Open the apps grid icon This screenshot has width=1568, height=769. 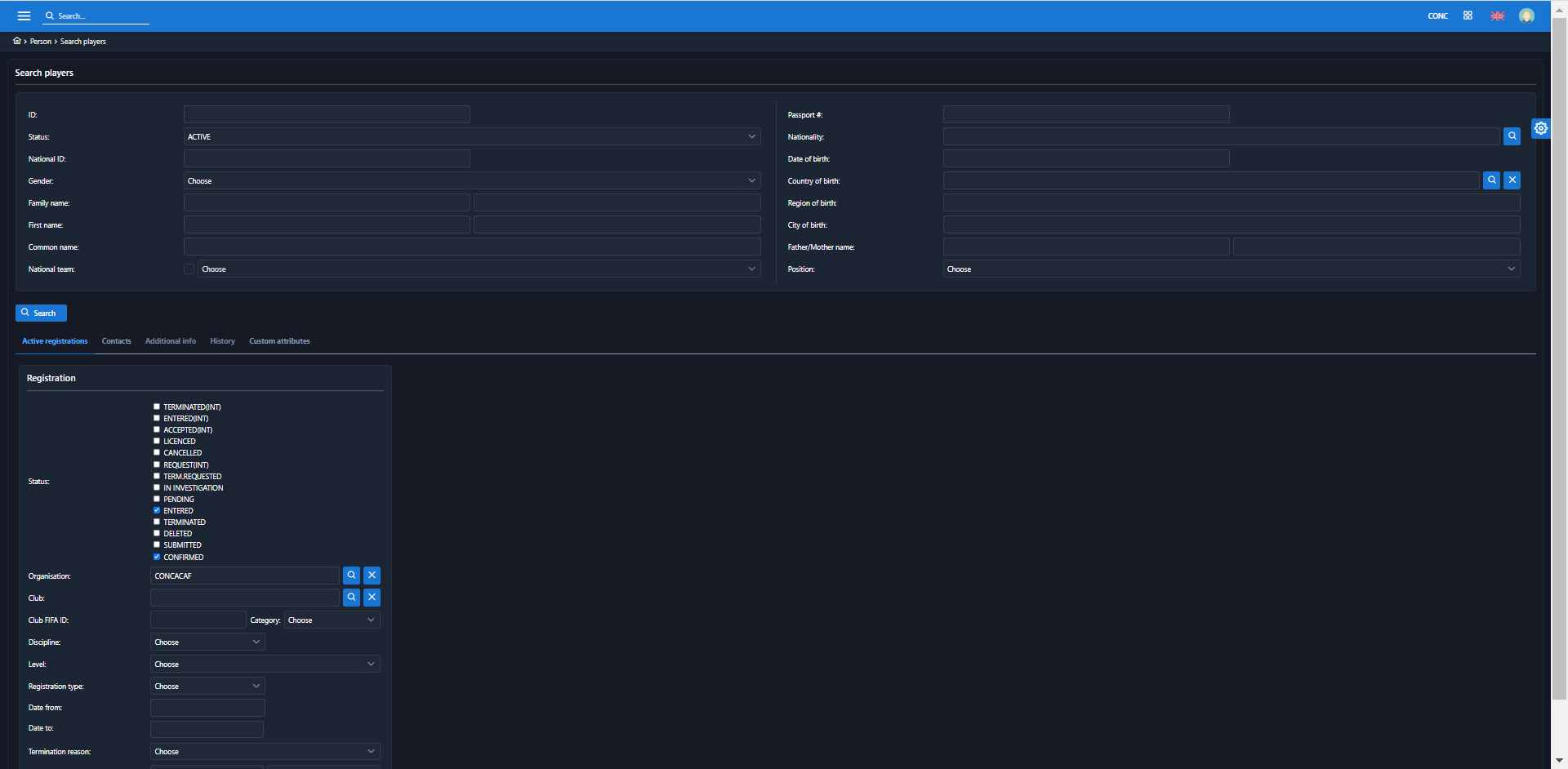click(1468, 16)
